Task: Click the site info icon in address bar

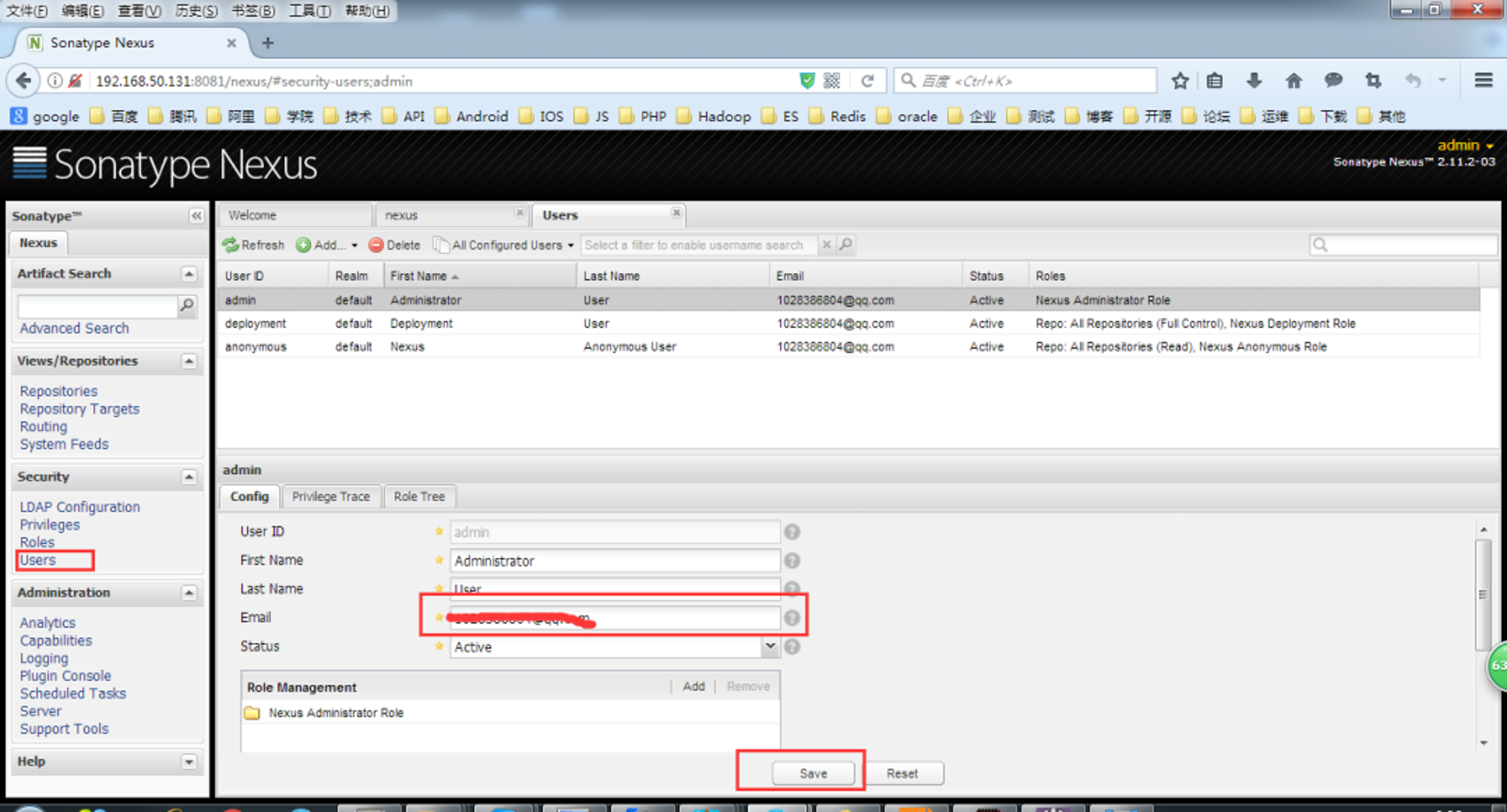Action: 54,81
